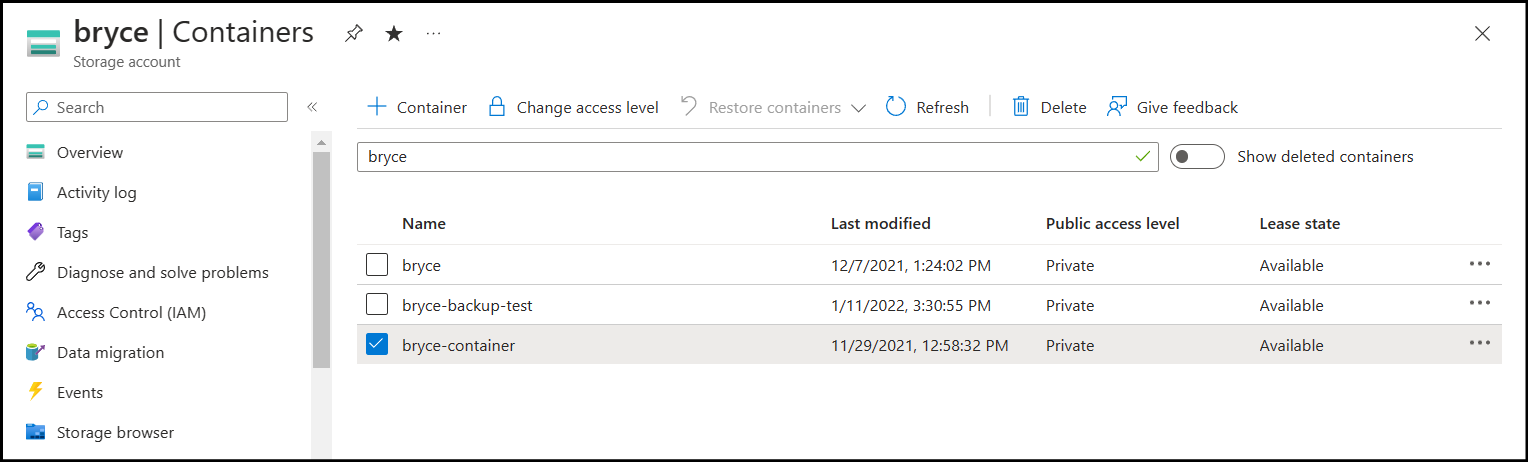Viewport: 1528px width, 462px height.
Task: Open the header ellipsis menu
Action: pos(433,34)
